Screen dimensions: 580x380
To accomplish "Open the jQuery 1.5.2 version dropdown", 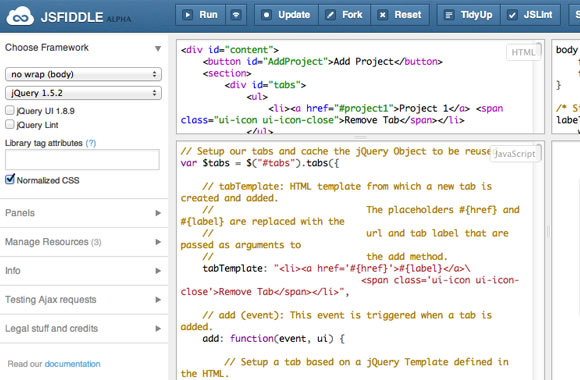I will (83, 93).
